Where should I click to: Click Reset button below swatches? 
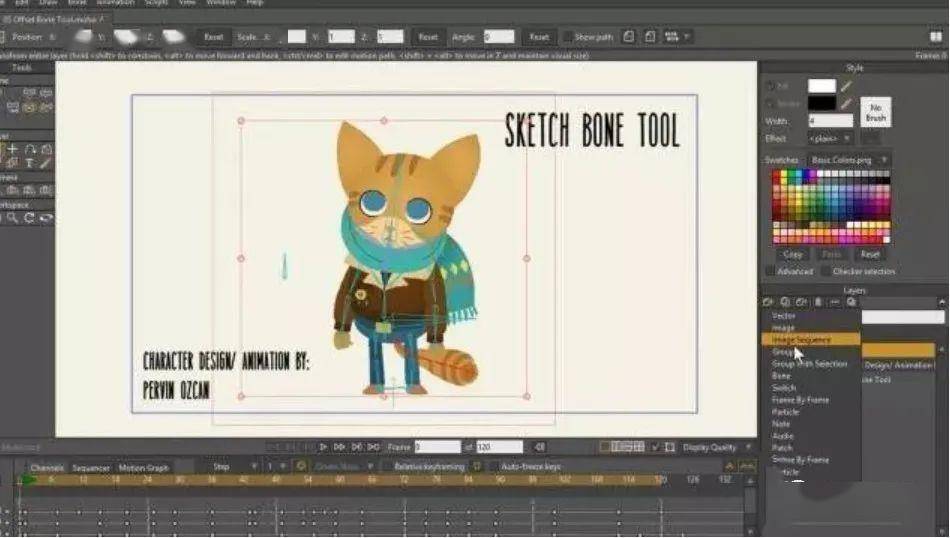point(870,254)
